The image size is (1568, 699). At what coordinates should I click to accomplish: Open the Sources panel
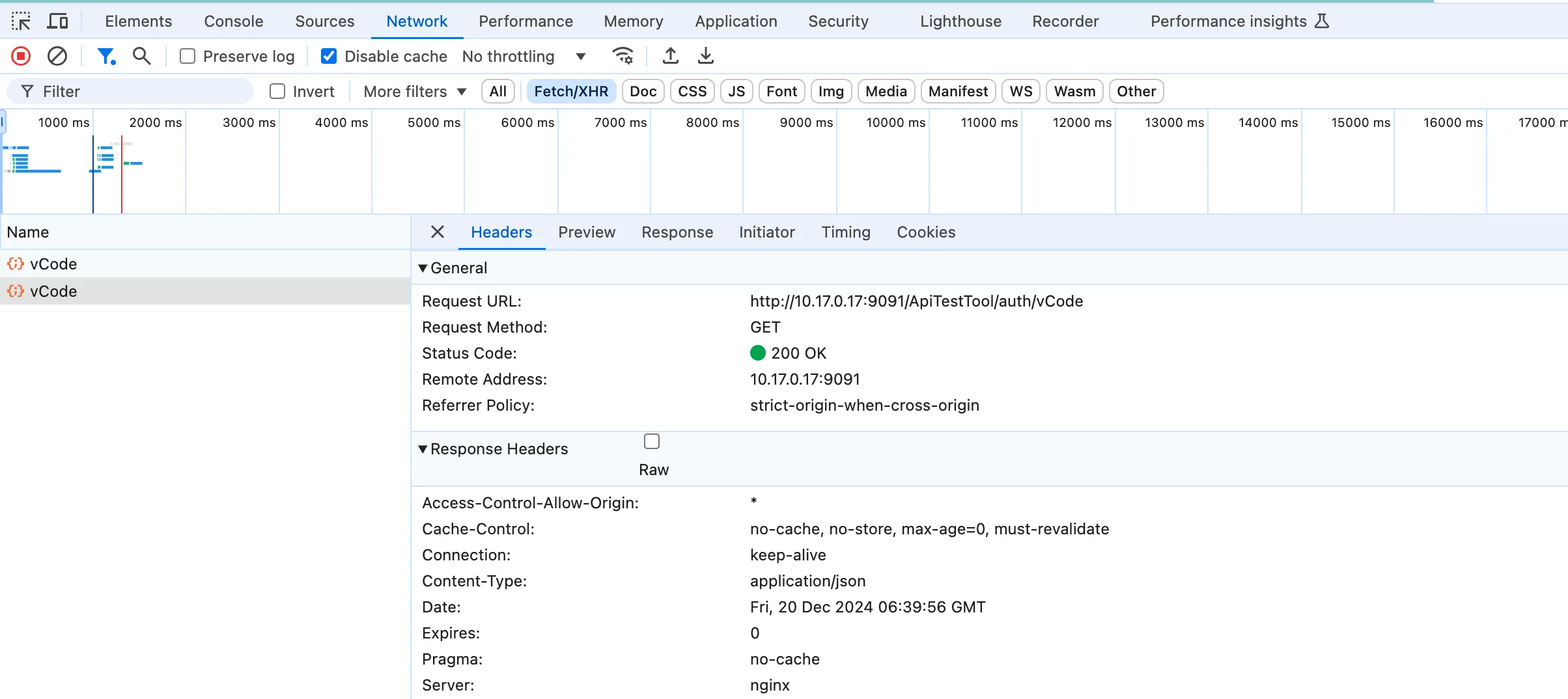[x=325, y=21]
